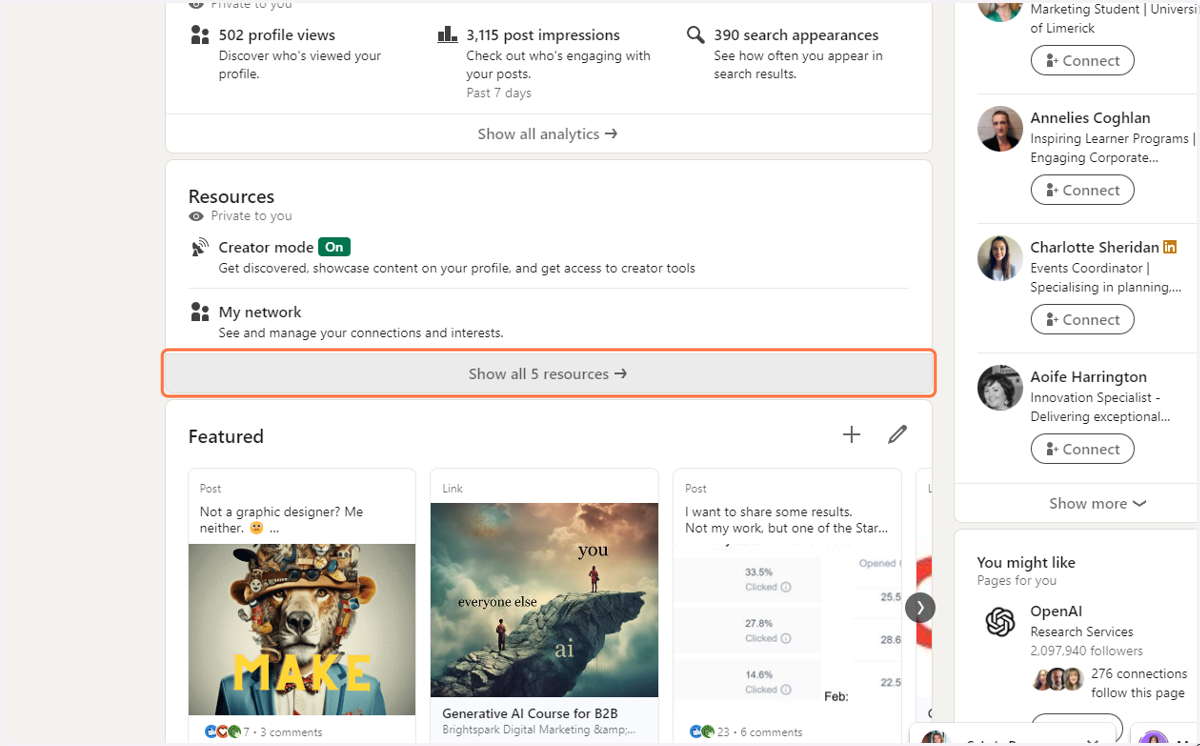
Task: Open 'I want to share some results' post text
Action: (x=786, y=520)
